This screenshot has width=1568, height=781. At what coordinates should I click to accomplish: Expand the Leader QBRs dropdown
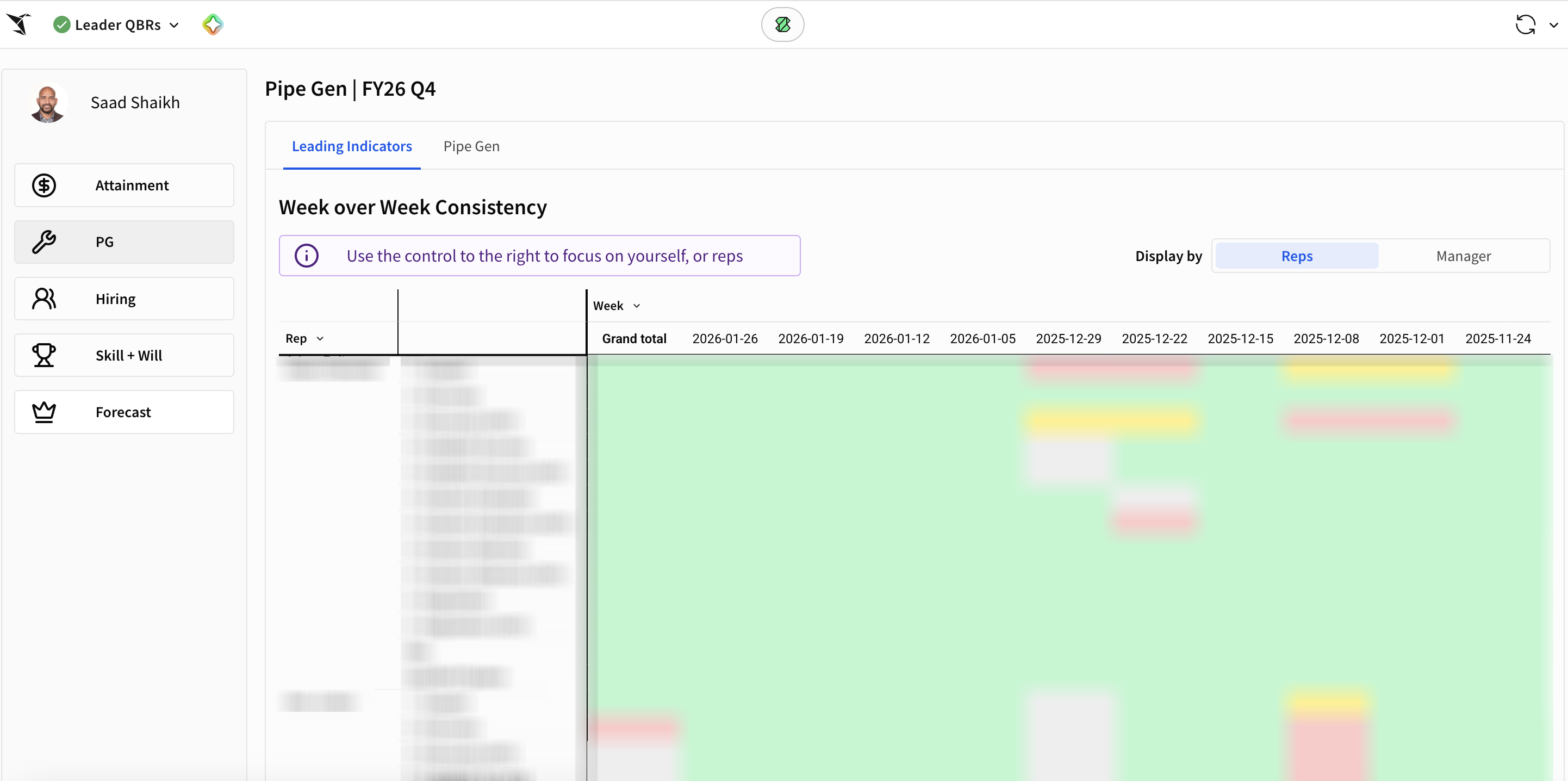[174, 25]
